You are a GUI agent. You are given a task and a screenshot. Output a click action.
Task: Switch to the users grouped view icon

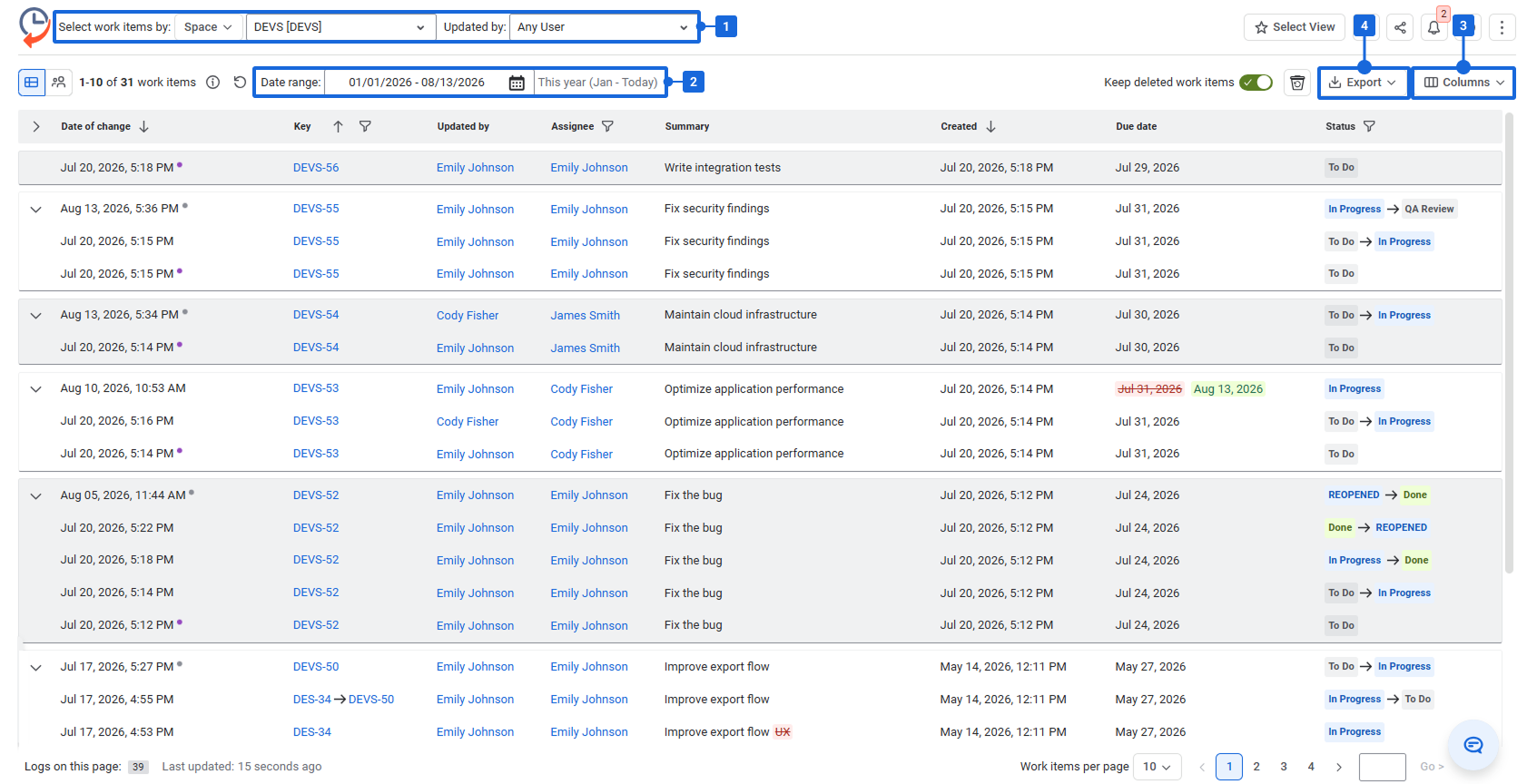59,83
